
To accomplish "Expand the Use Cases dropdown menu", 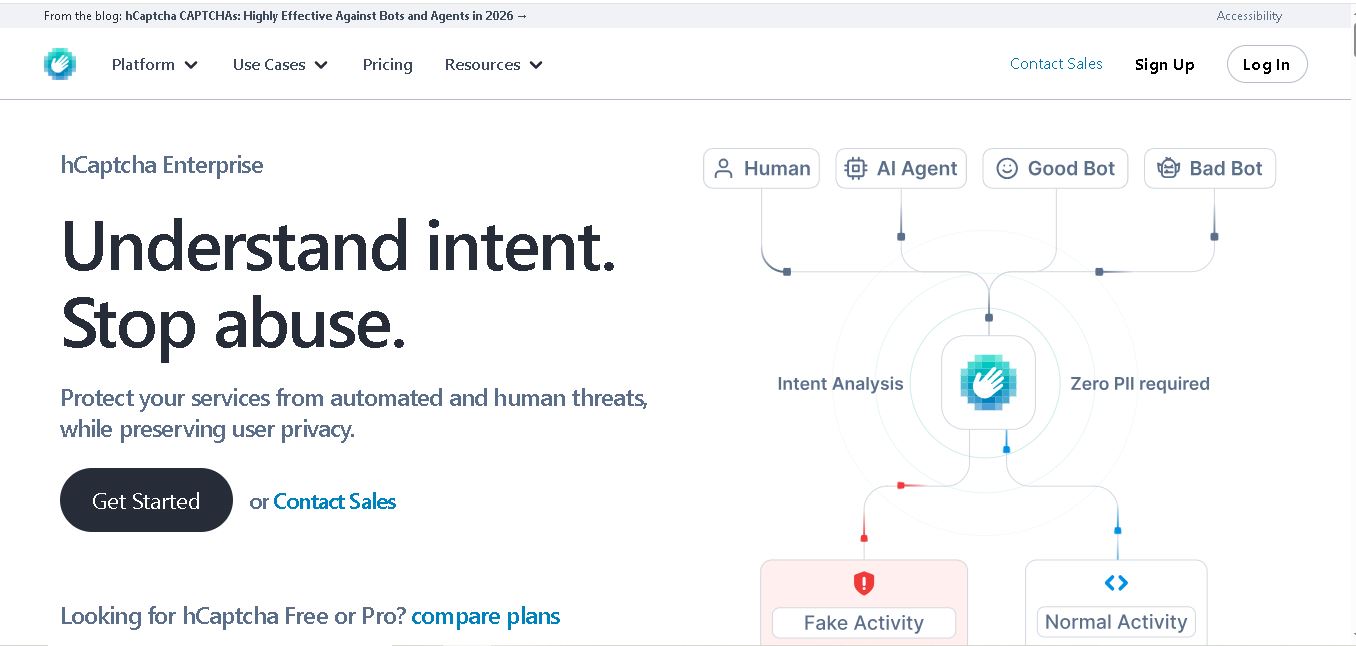I will 280,64.
